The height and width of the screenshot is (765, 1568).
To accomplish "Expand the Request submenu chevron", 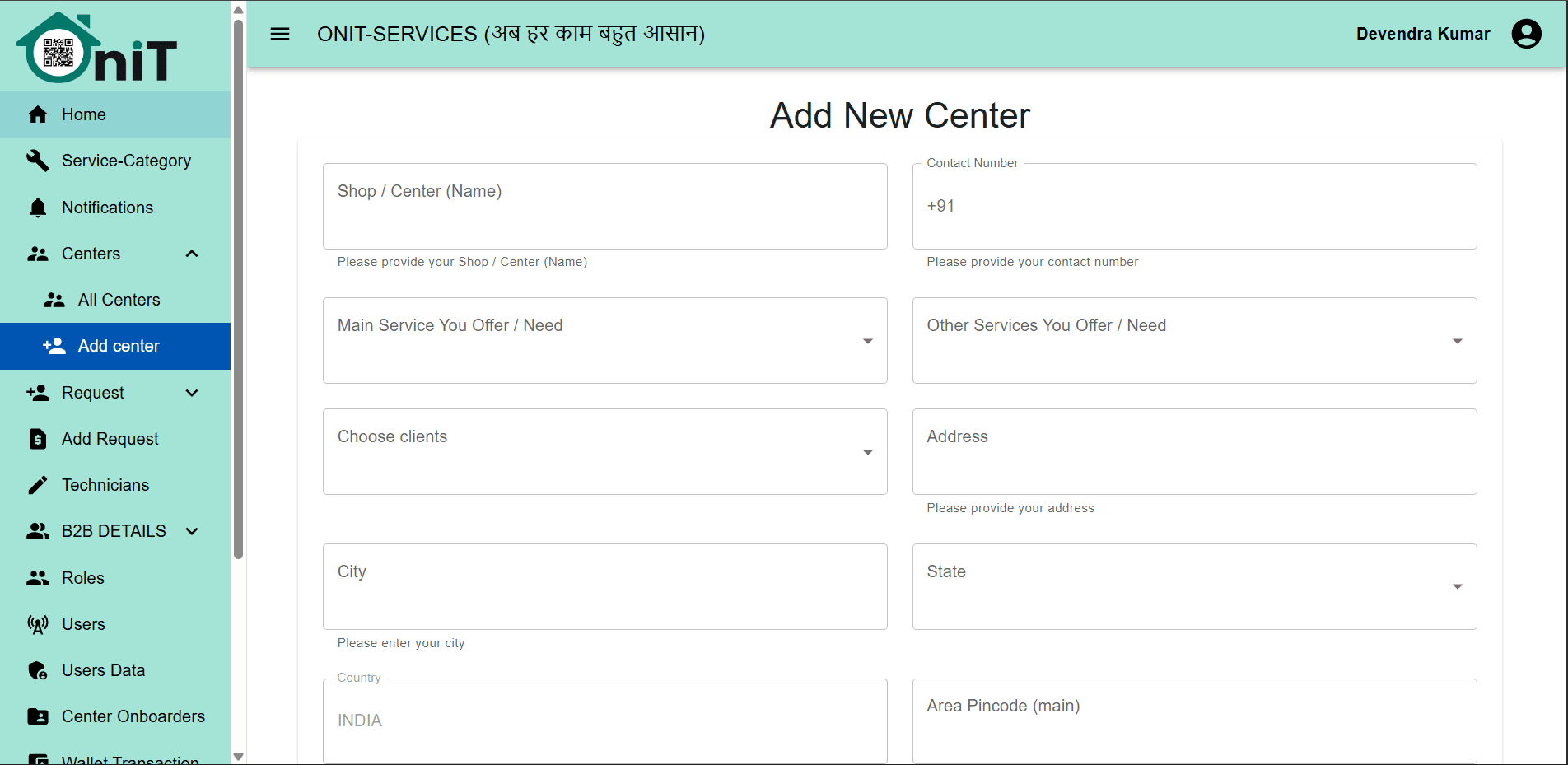I will pyautogui.click(x=192, y=393).
